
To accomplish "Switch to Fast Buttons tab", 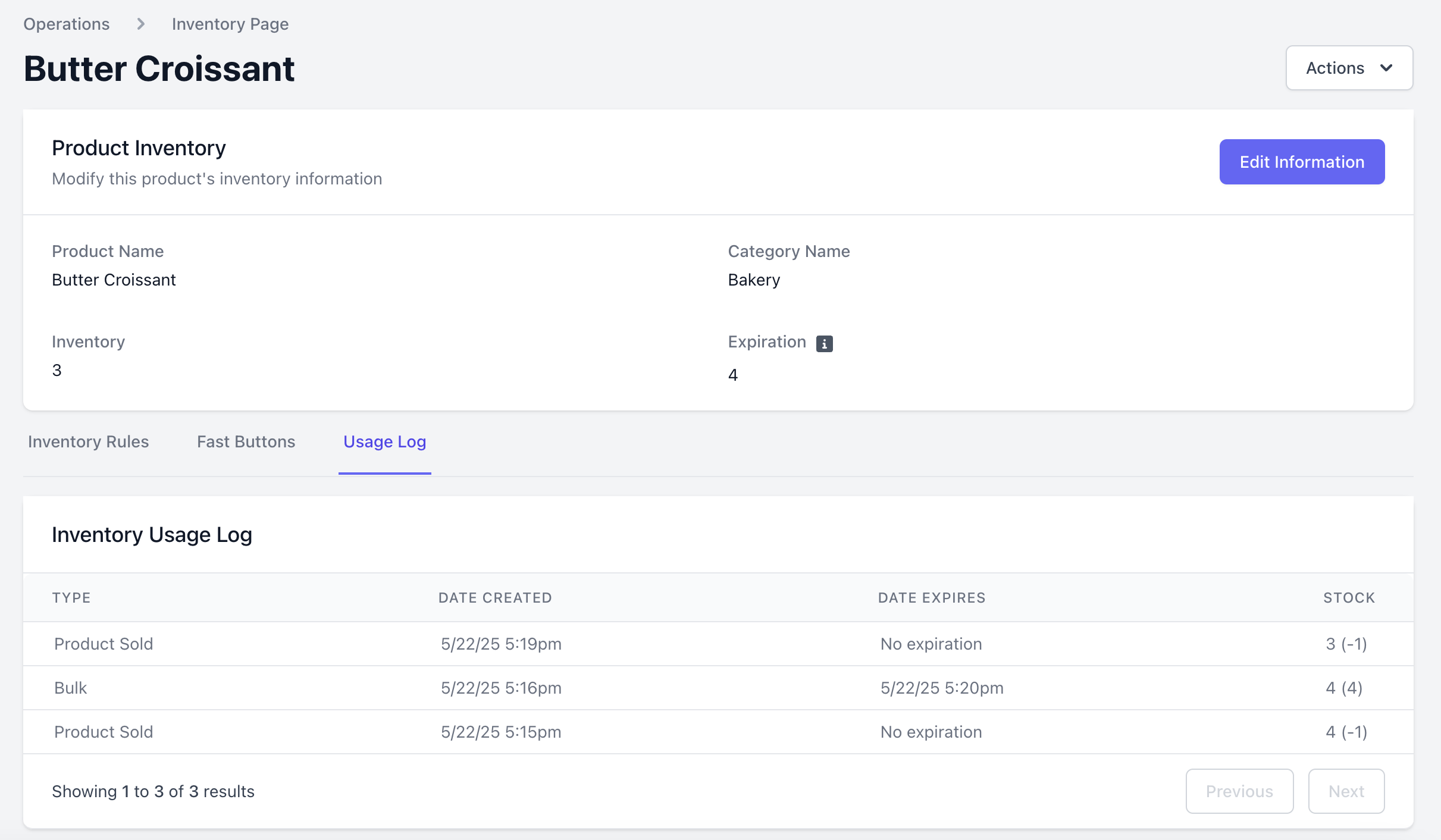I will [246, 441].
